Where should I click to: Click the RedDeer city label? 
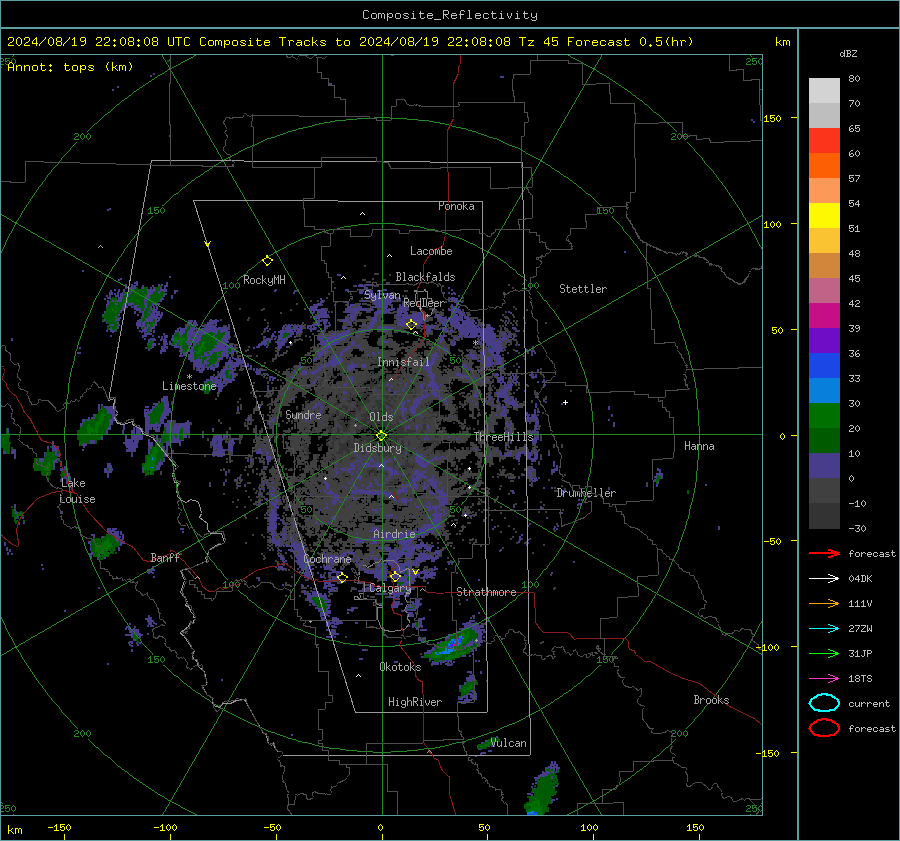tap(424, 303)
